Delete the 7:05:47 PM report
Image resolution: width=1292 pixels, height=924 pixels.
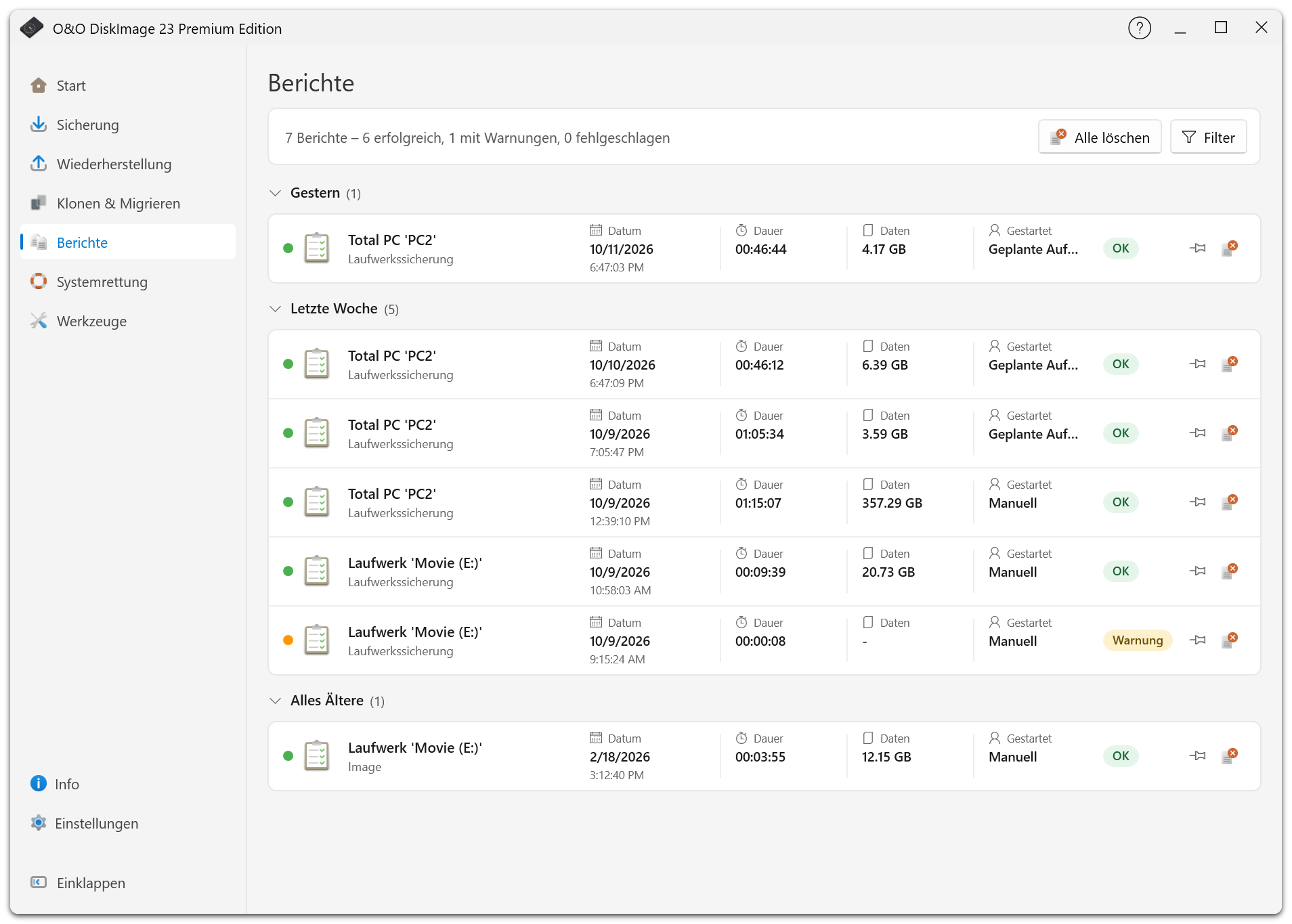[x=1230, y=433]
